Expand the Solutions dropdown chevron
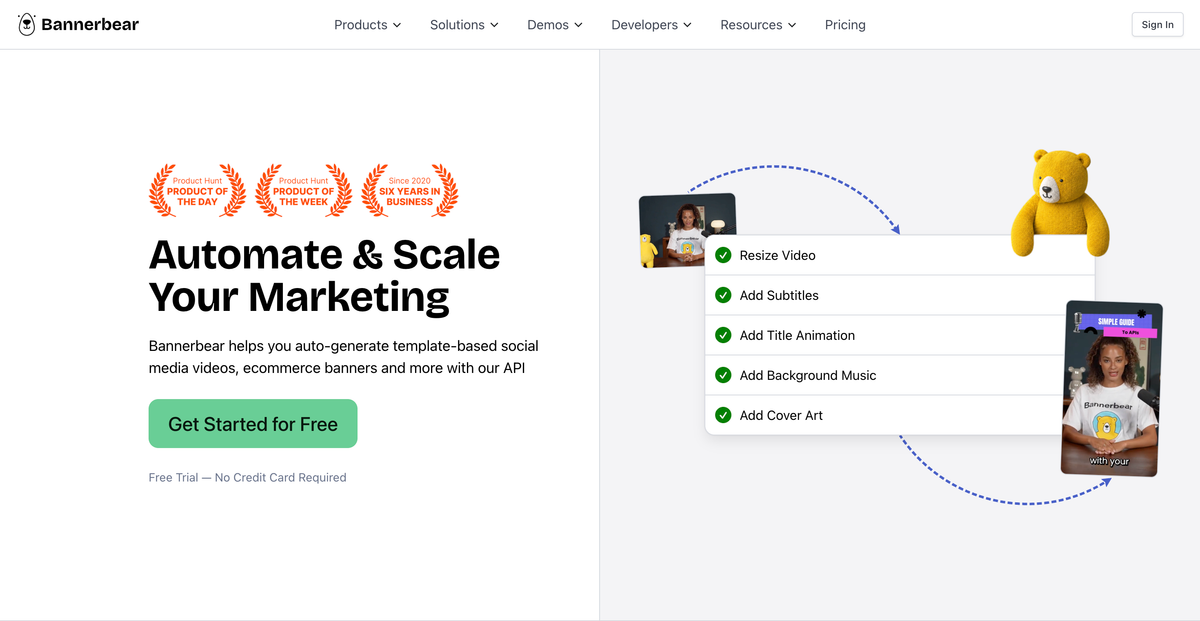Viewport: 1200px width, 621px height. point(494,25)
